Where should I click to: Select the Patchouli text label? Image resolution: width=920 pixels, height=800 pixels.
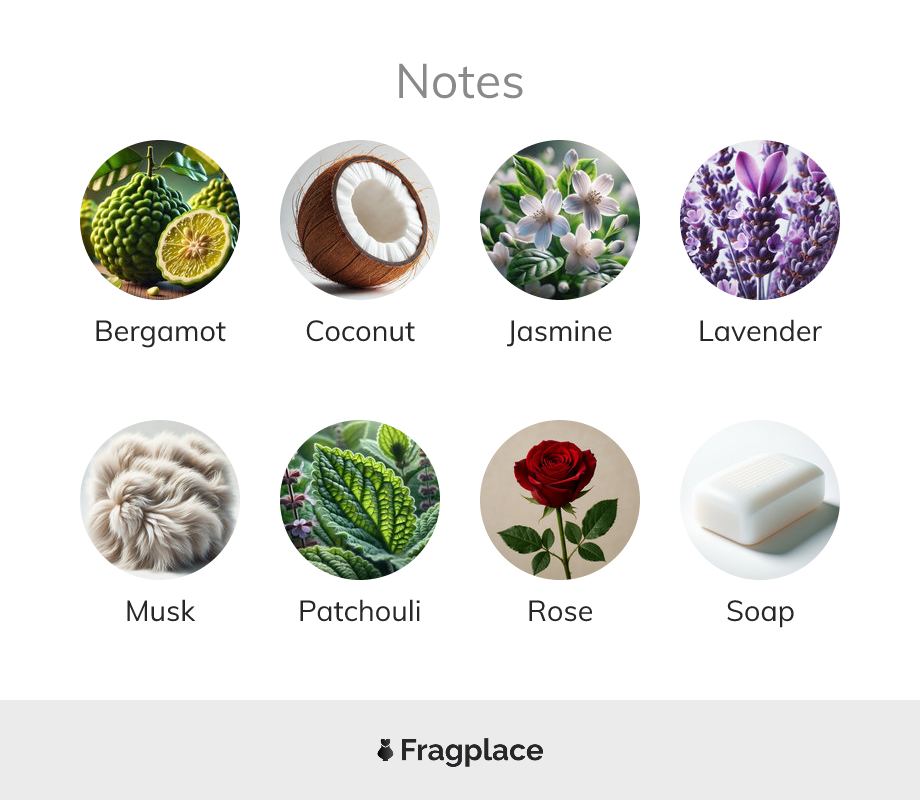tap(360, 612)
